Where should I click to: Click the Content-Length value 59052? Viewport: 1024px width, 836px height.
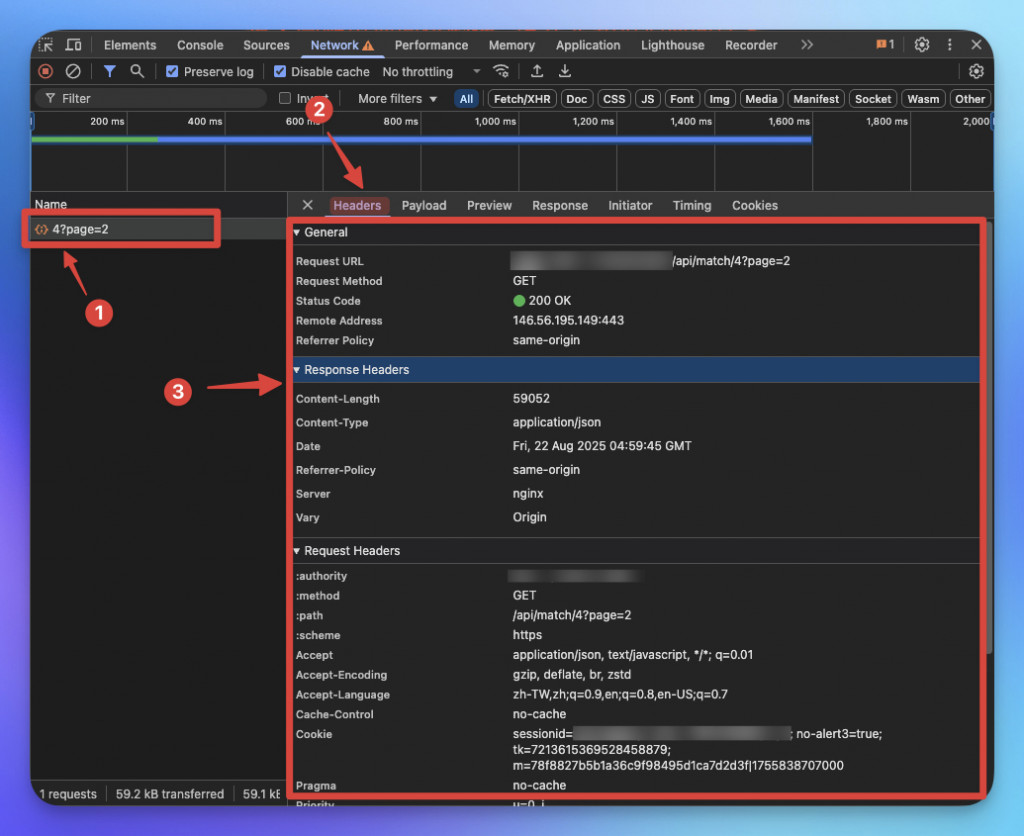point(531,398)
